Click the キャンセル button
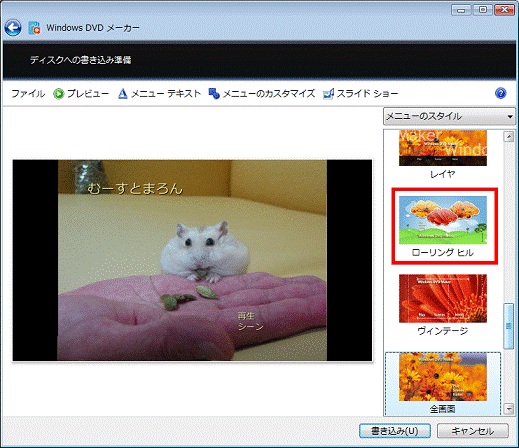This screenshot has width=519, height=448. click(x=473, y=431)
